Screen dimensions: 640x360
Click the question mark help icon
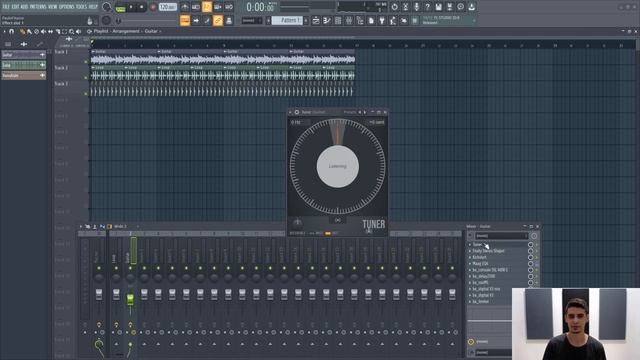coord(427,7)
